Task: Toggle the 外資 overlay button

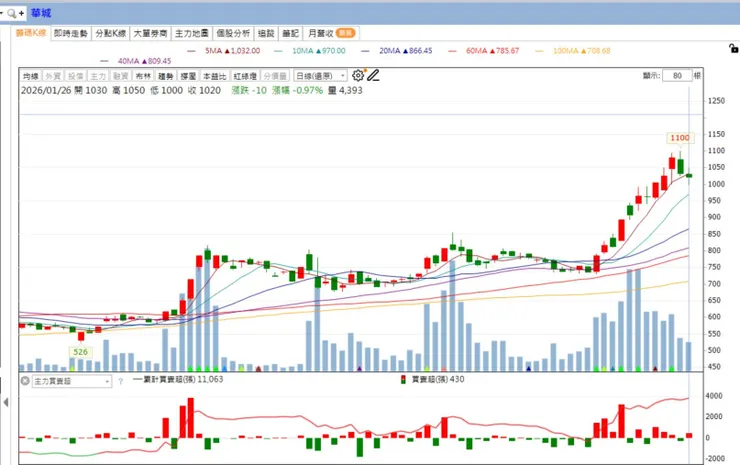Action: [53, 76]
